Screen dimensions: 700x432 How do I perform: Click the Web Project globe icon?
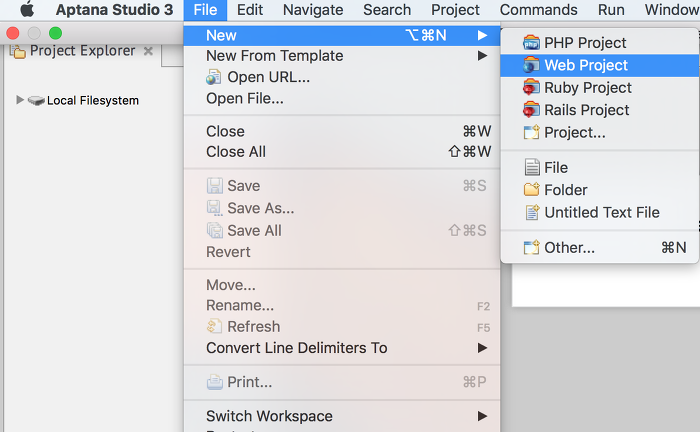pyautogui.click(x=531, y=65)
